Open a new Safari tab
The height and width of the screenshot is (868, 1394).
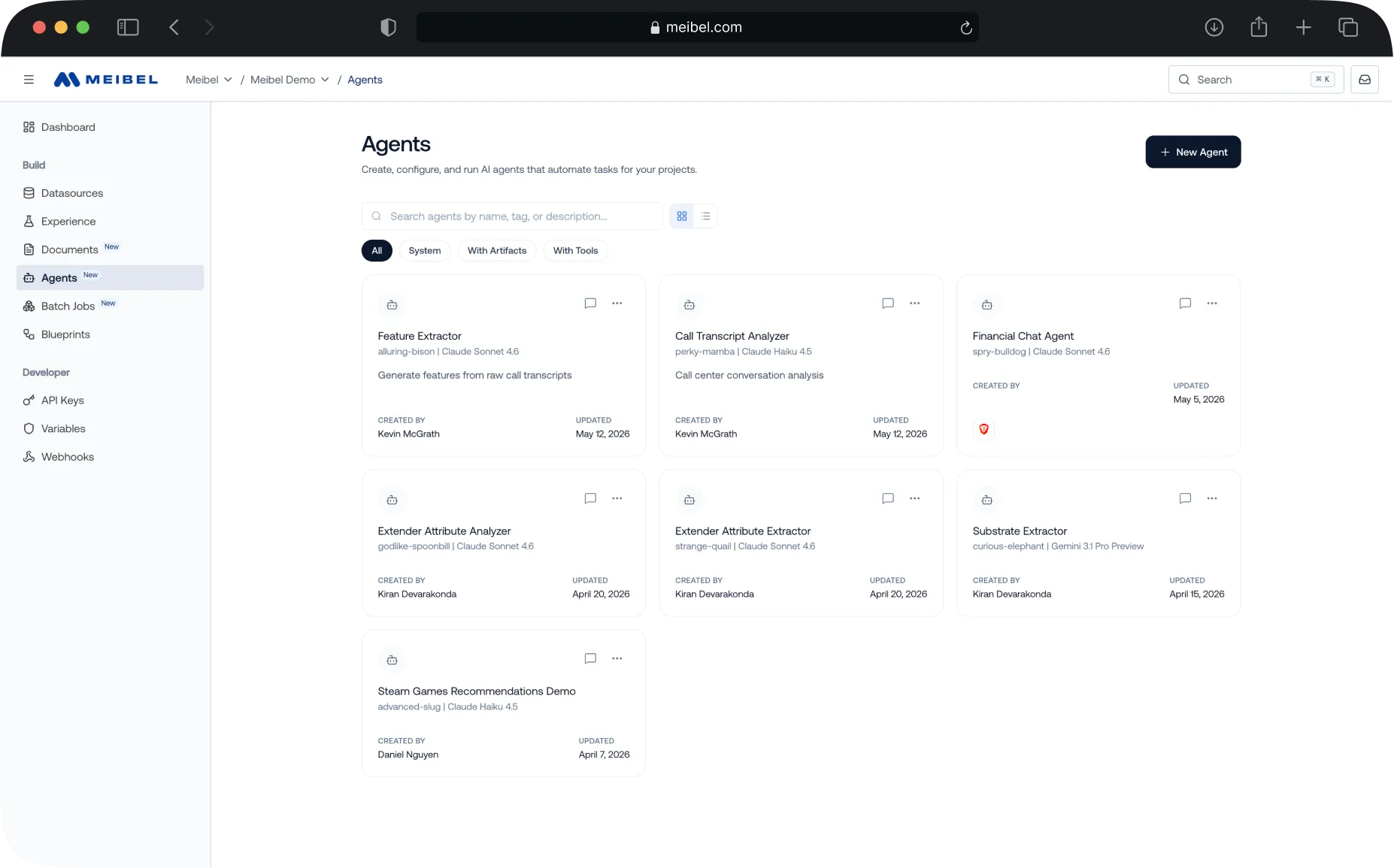(1304, 28)
